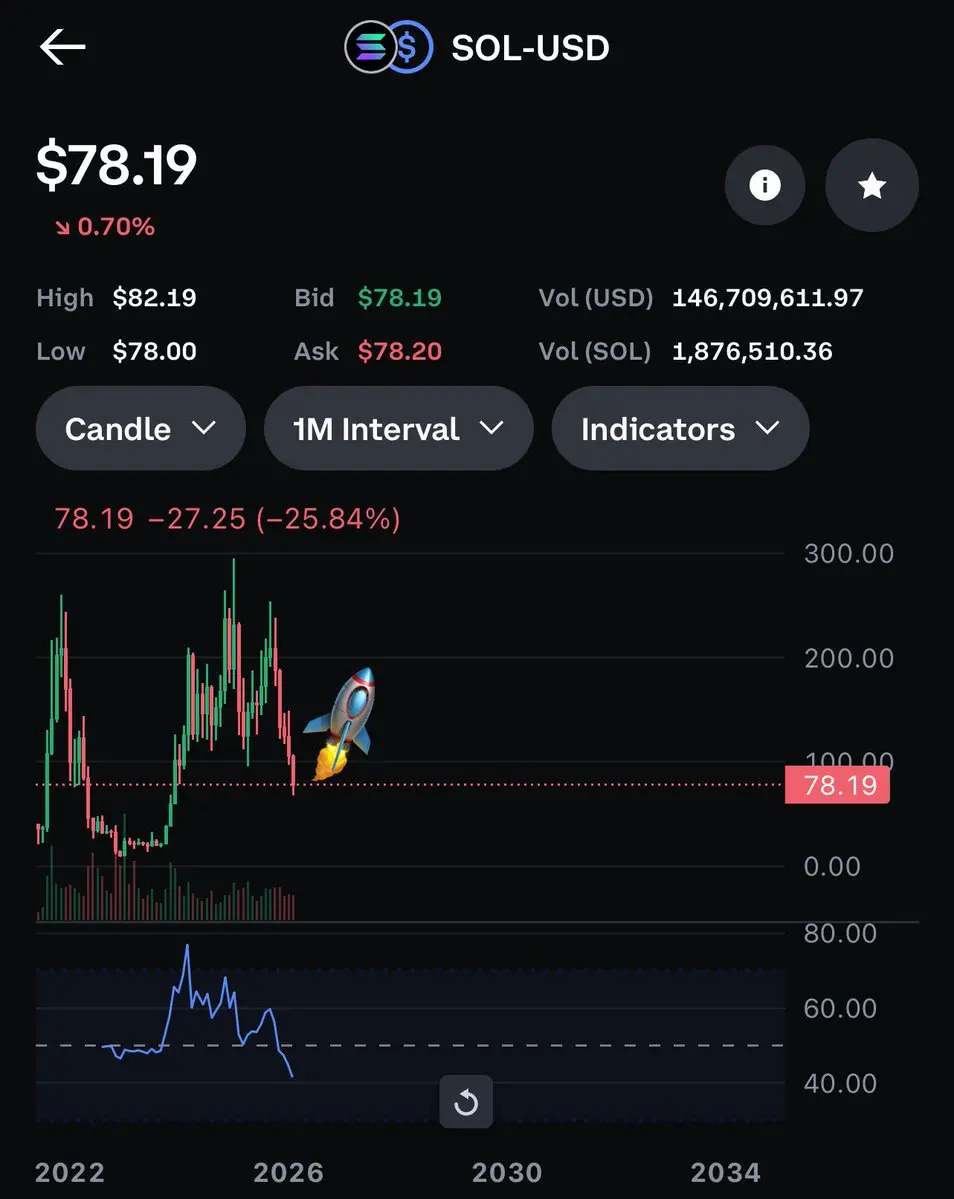Screen dimensions: 954x1199
Task: Tap the 2026 time axis label
Action: [288, 1172]
